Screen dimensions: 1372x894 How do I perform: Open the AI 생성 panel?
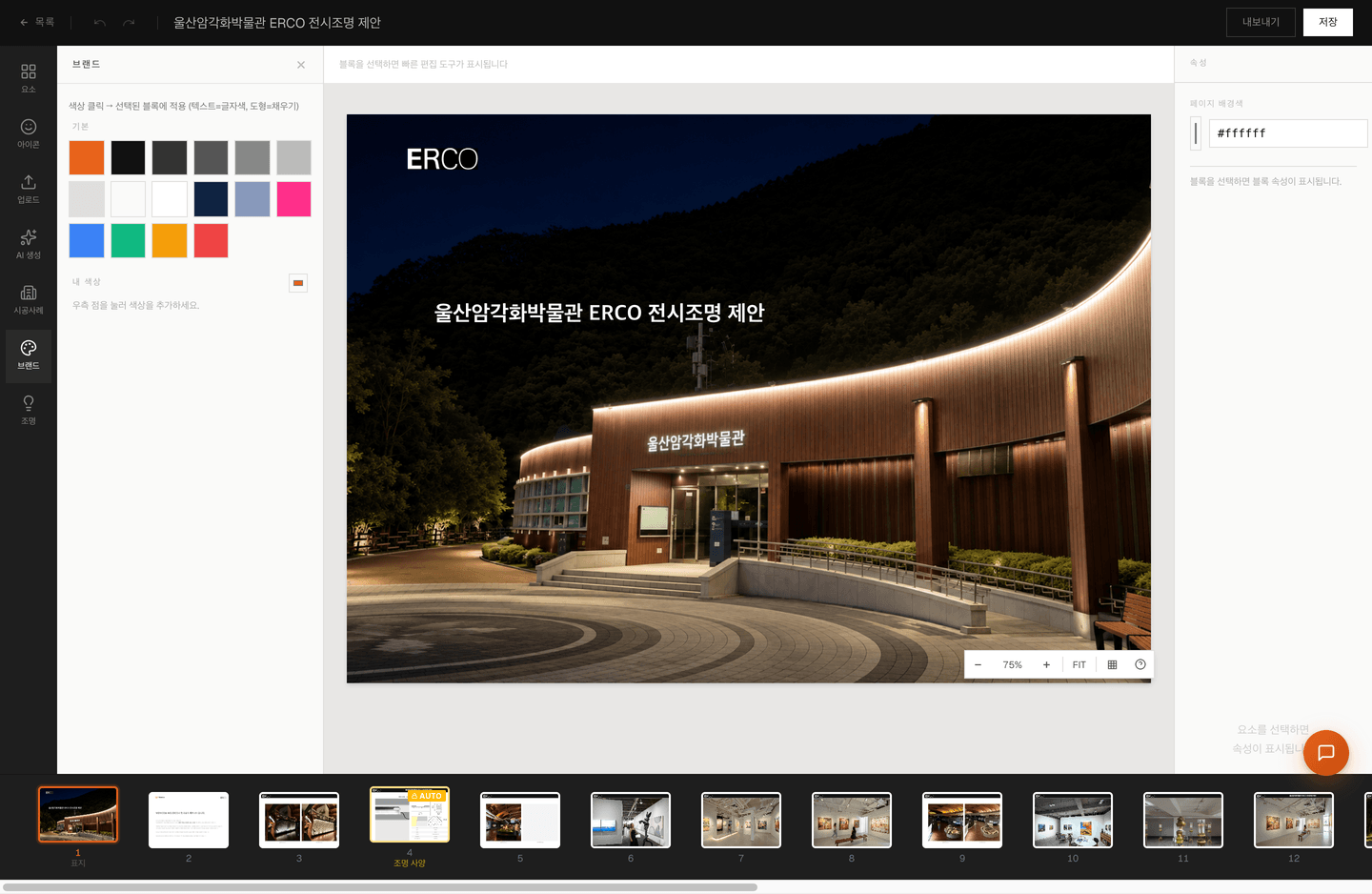tap(29, 244)
